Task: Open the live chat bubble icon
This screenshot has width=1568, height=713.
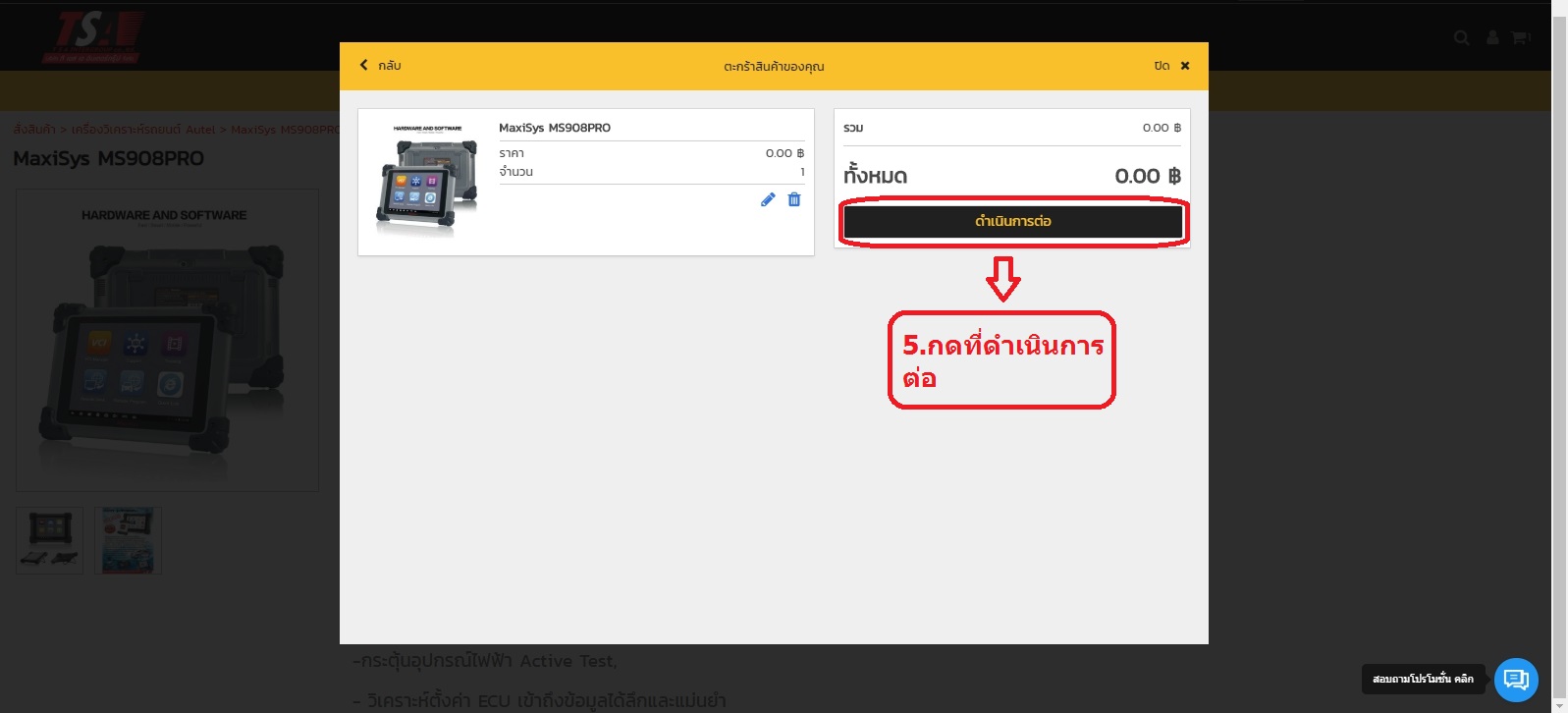Action: point(1516,680)
